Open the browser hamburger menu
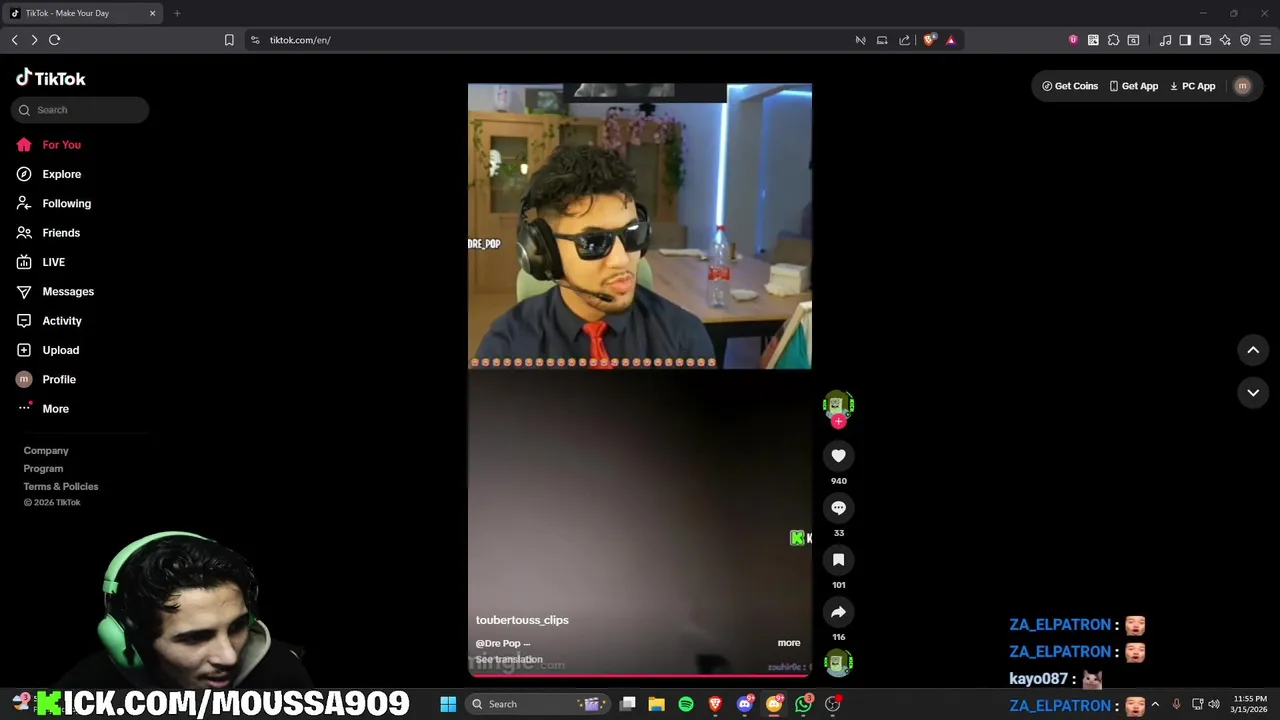The image size is (1280, 720). 1265,40
